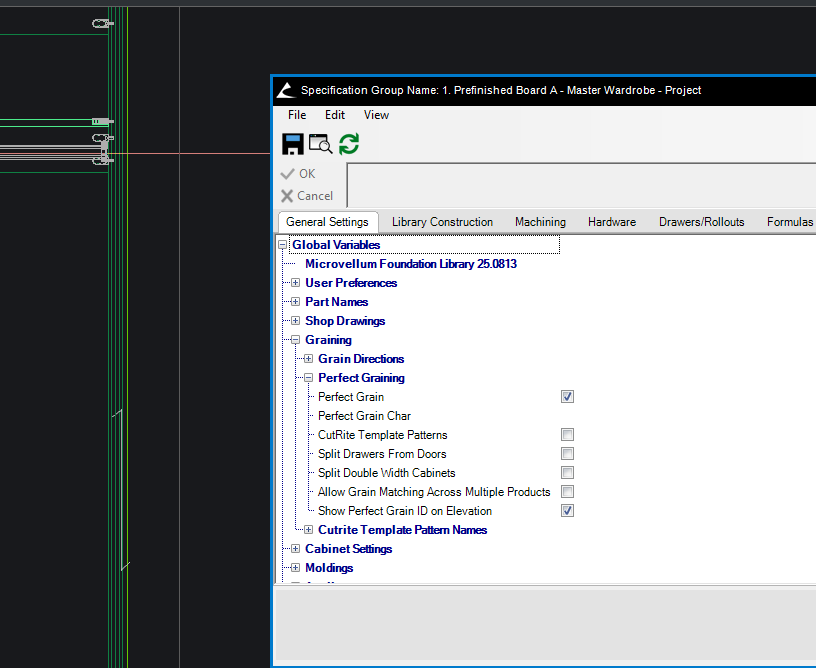816x668 pixels.
Task: Switch to the Formulas tab
Action: click(x=789, y=222)
